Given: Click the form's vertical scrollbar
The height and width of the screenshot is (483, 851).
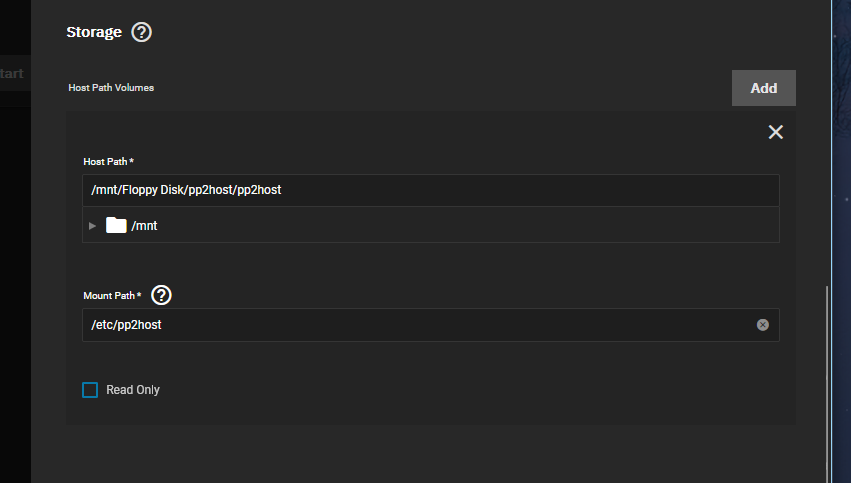Looking at the screenshot, I should 827,380.
